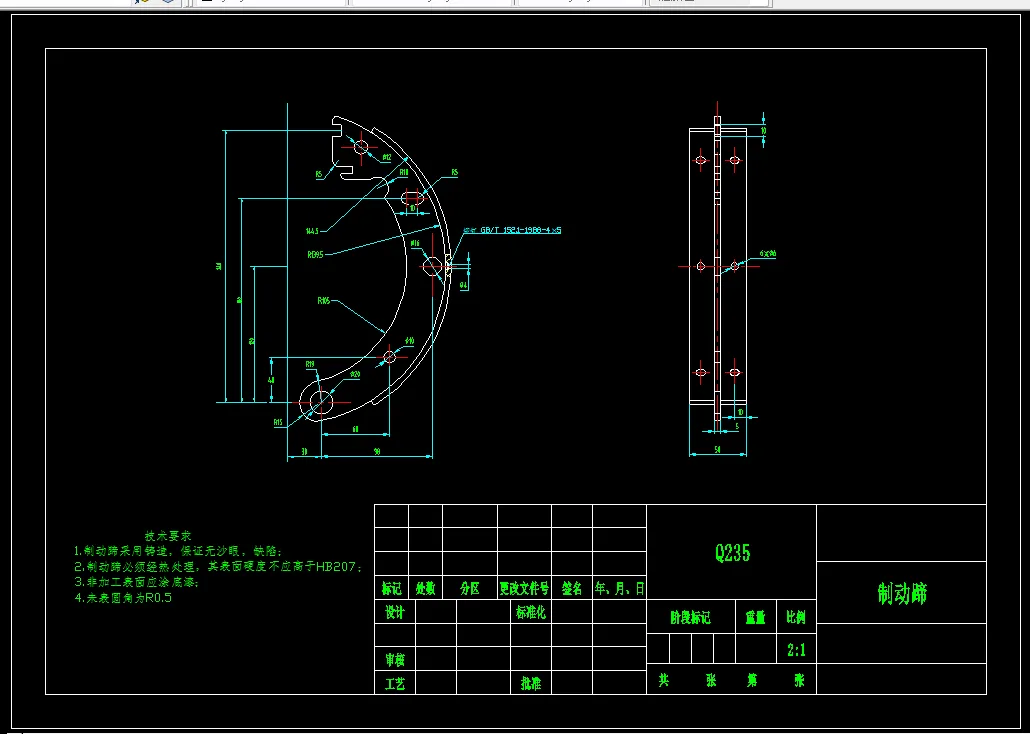This screenshot has width=1030, height=734.
Task: Select the R105 radius dimension label
Action: (x=324, y=301)
